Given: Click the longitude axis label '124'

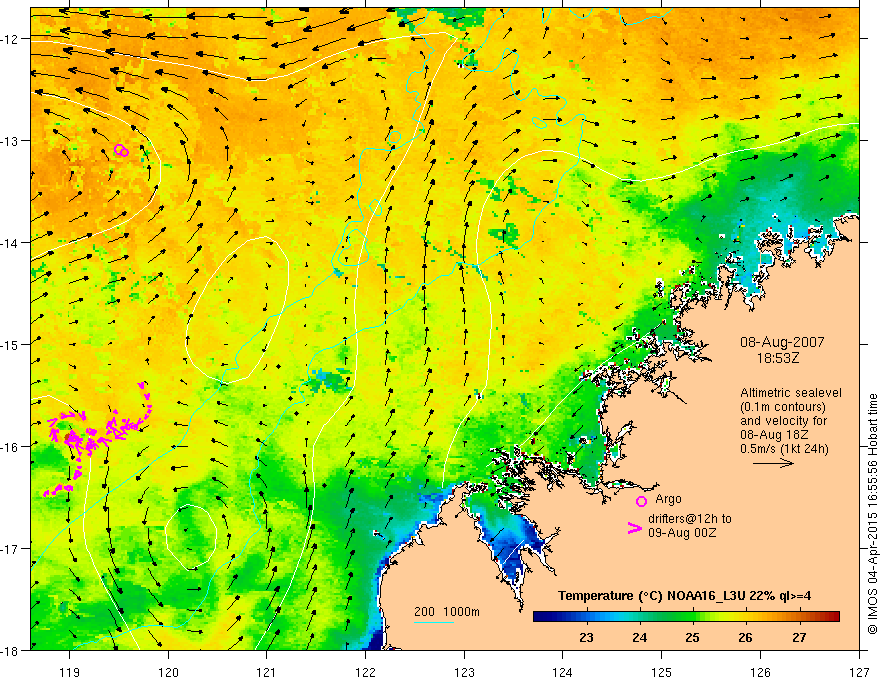Looking at the screenshot, I should pyautogui.click(x=563, y=672).
